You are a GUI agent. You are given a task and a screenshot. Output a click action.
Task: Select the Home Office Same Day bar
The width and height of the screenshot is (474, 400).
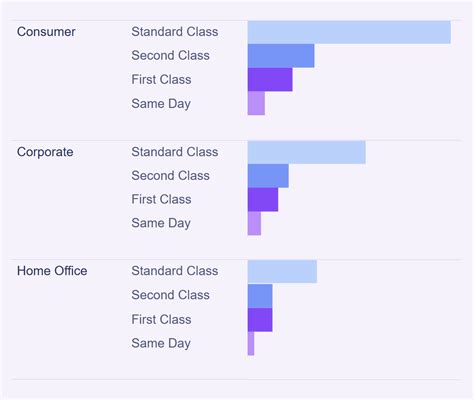pyautogui.click(x=251, y=344)
